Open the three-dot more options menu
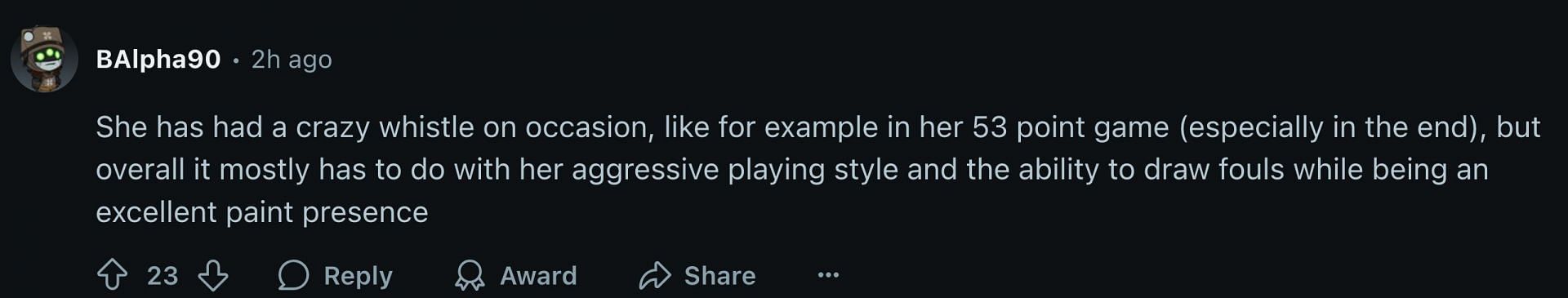This screenshot has width=1568, height=298. (x=828, y=275)
